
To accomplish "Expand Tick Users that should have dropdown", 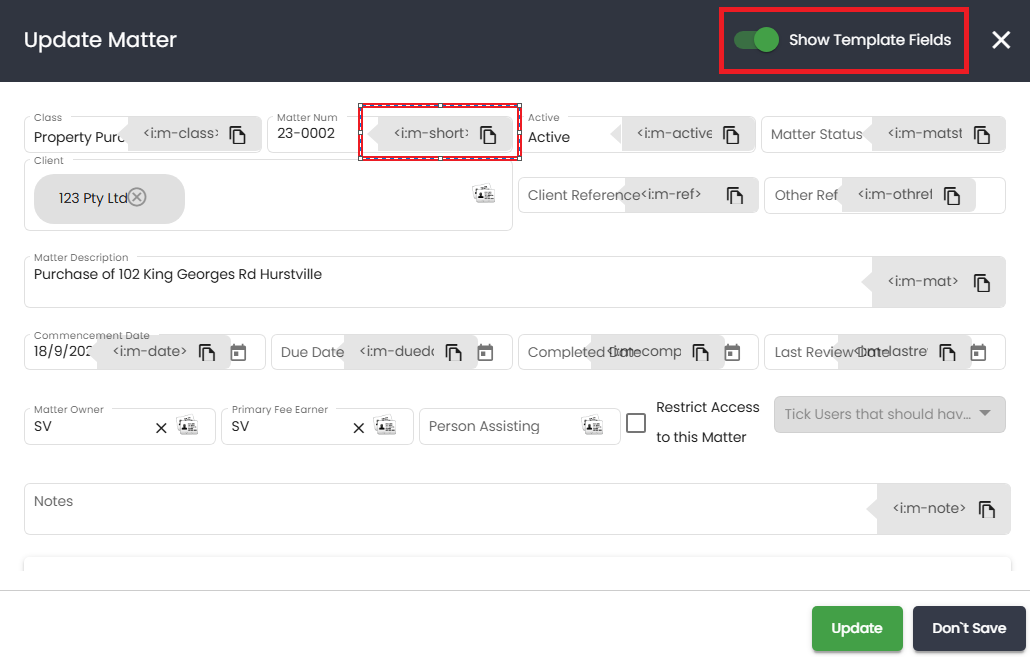I will pyautogui.click(x=984, y=414).
